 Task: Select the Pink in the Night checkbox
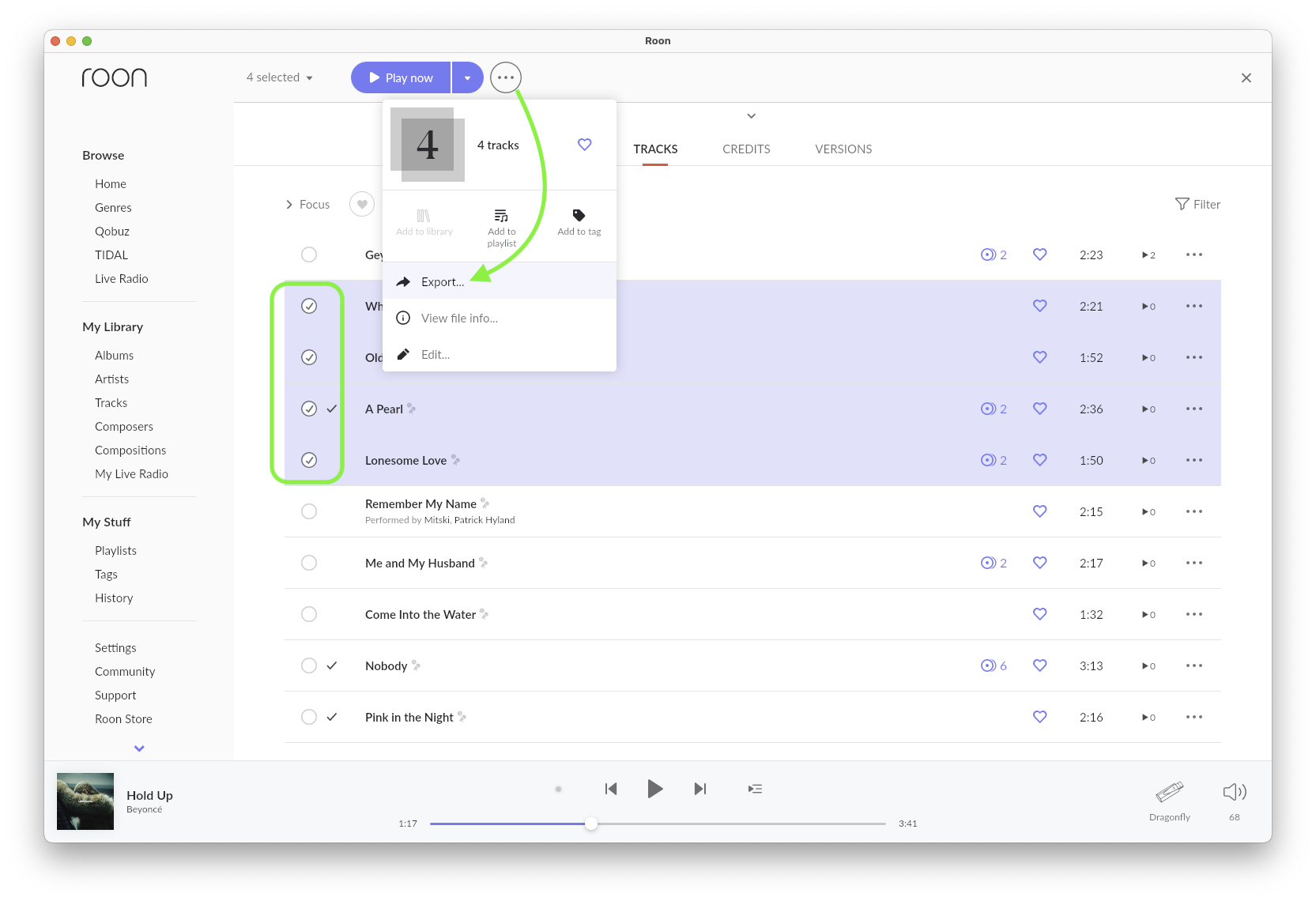point(309,717)
